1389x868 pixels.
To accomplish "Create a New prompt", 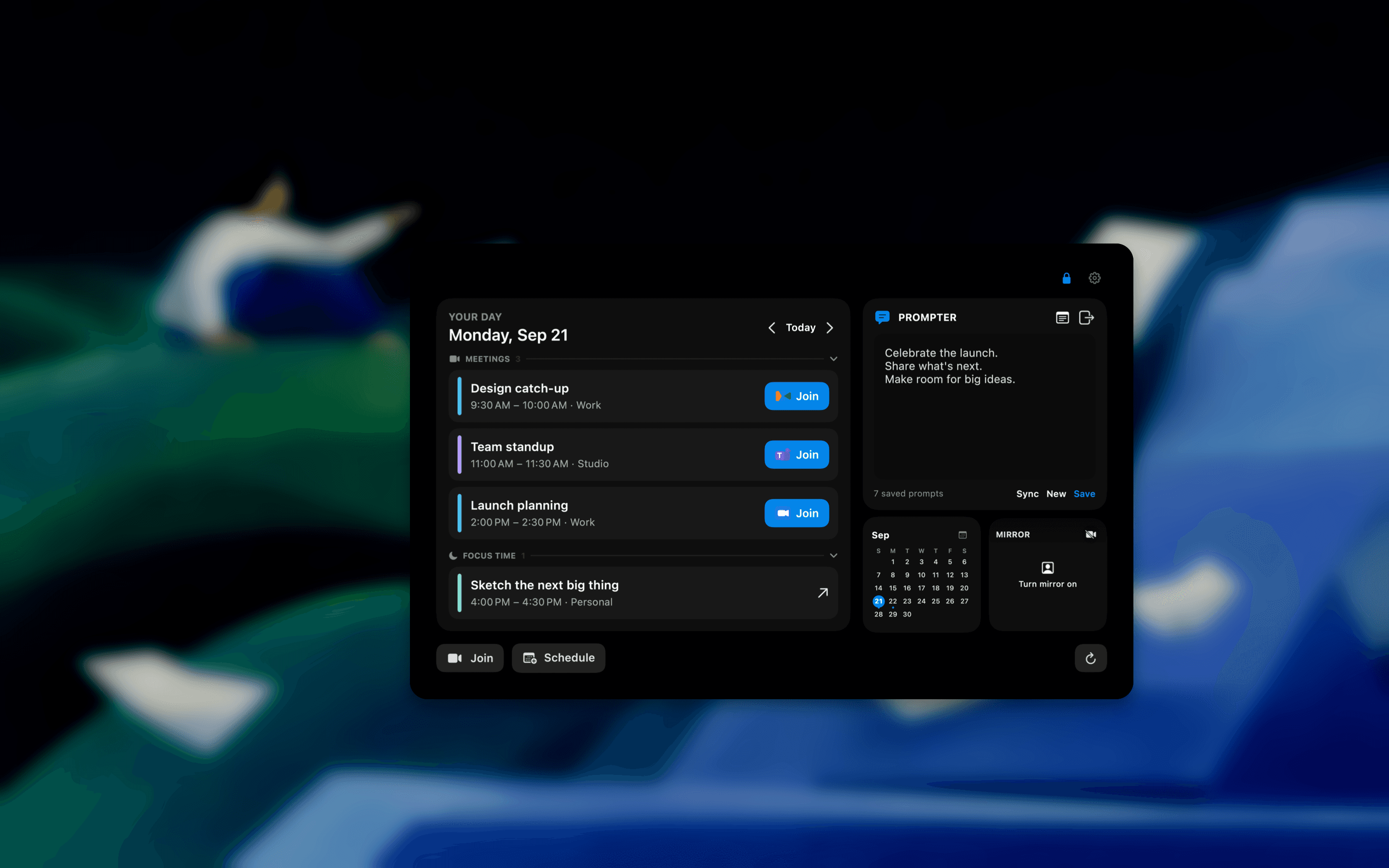I will (x=1056, y=494).
